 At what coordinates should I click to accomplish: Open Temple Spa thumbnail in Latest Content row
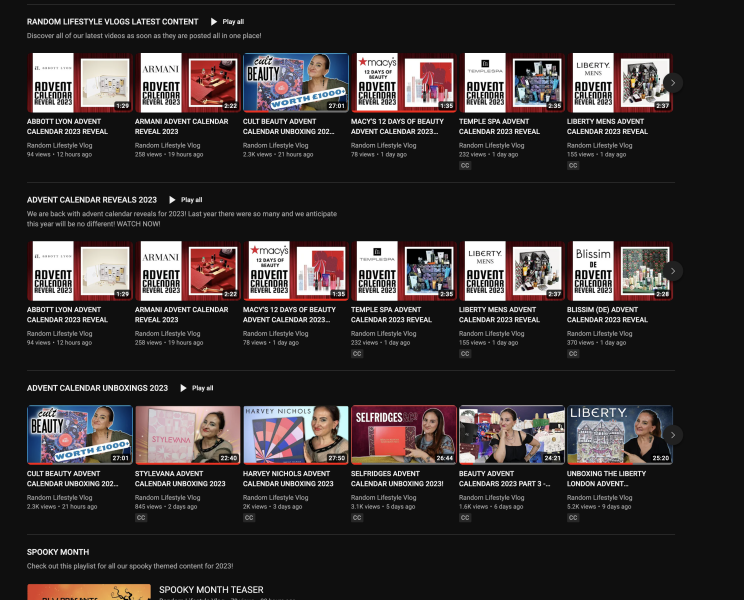click(x=512, y=83)
